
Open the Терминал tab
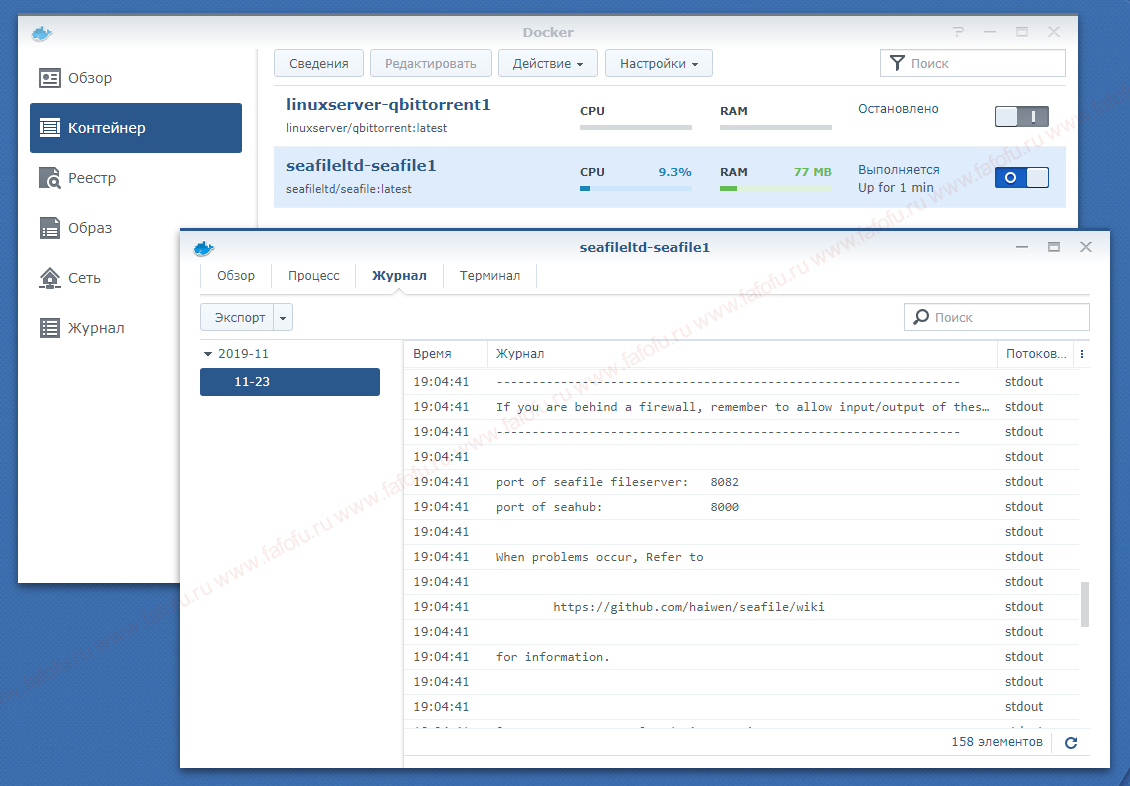[489, 275]
